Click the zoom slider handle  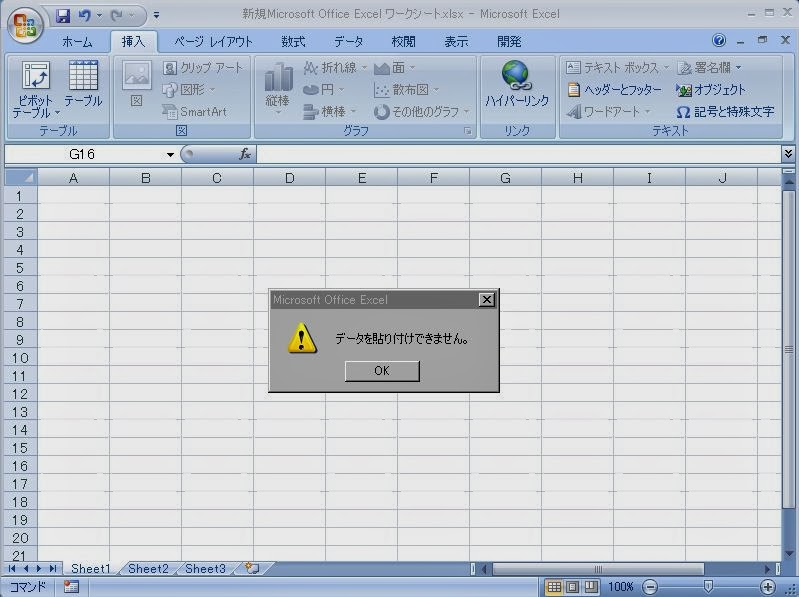pos(708,587)
